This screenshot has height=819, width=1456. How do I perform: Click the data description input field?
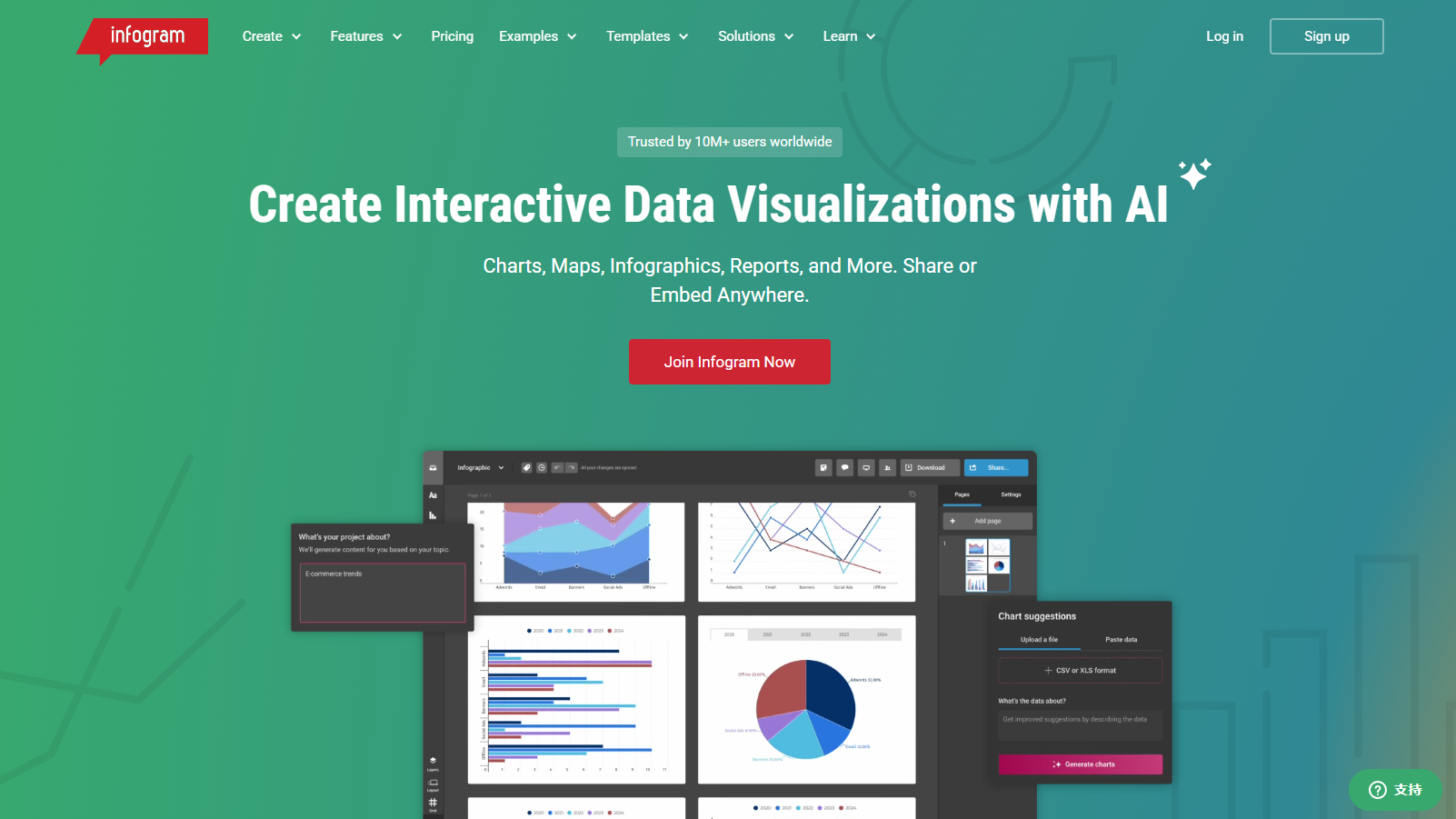click(1081, 725)
